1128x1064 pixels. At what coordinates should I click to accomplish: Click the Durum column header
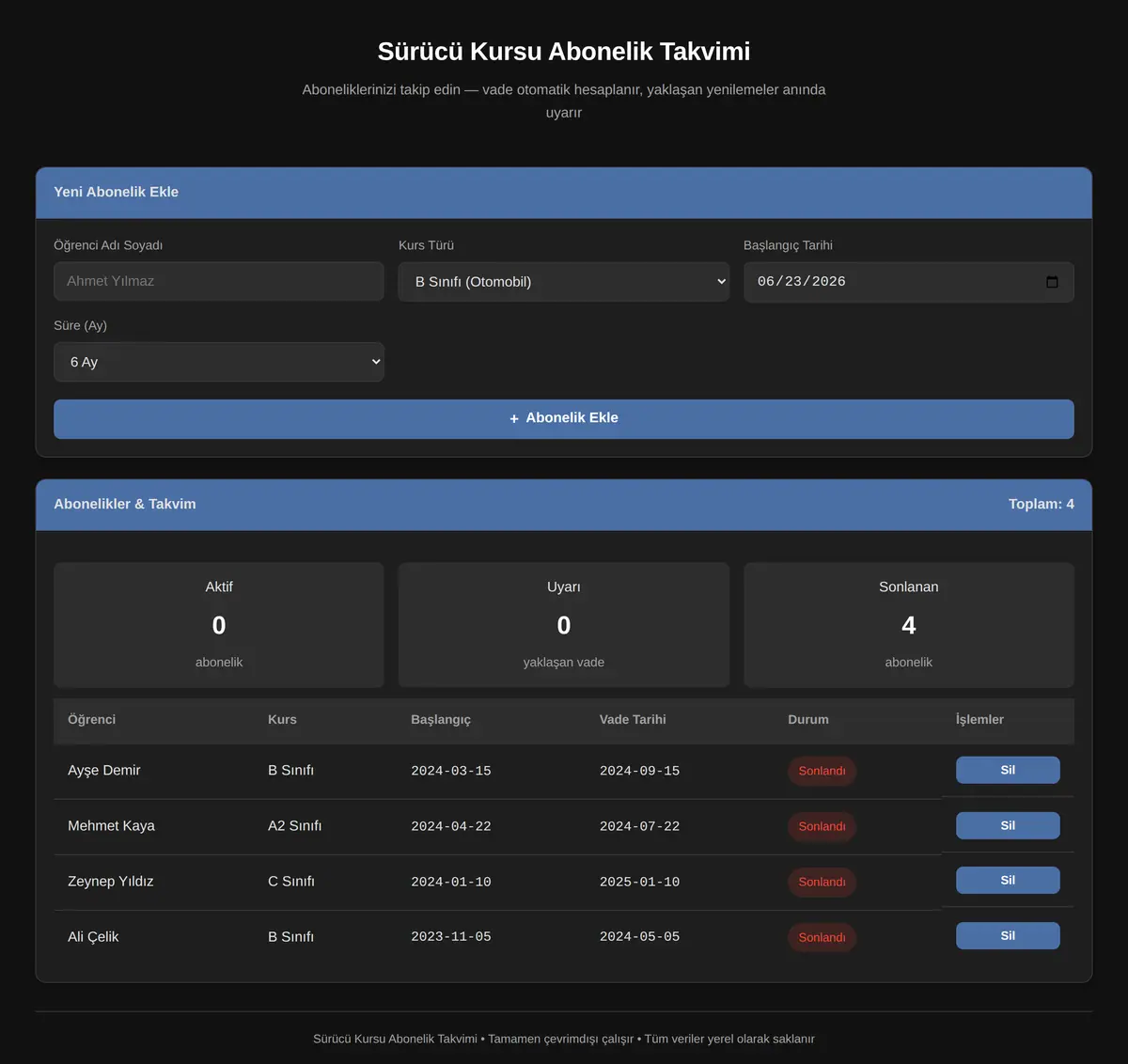(808, 719)
